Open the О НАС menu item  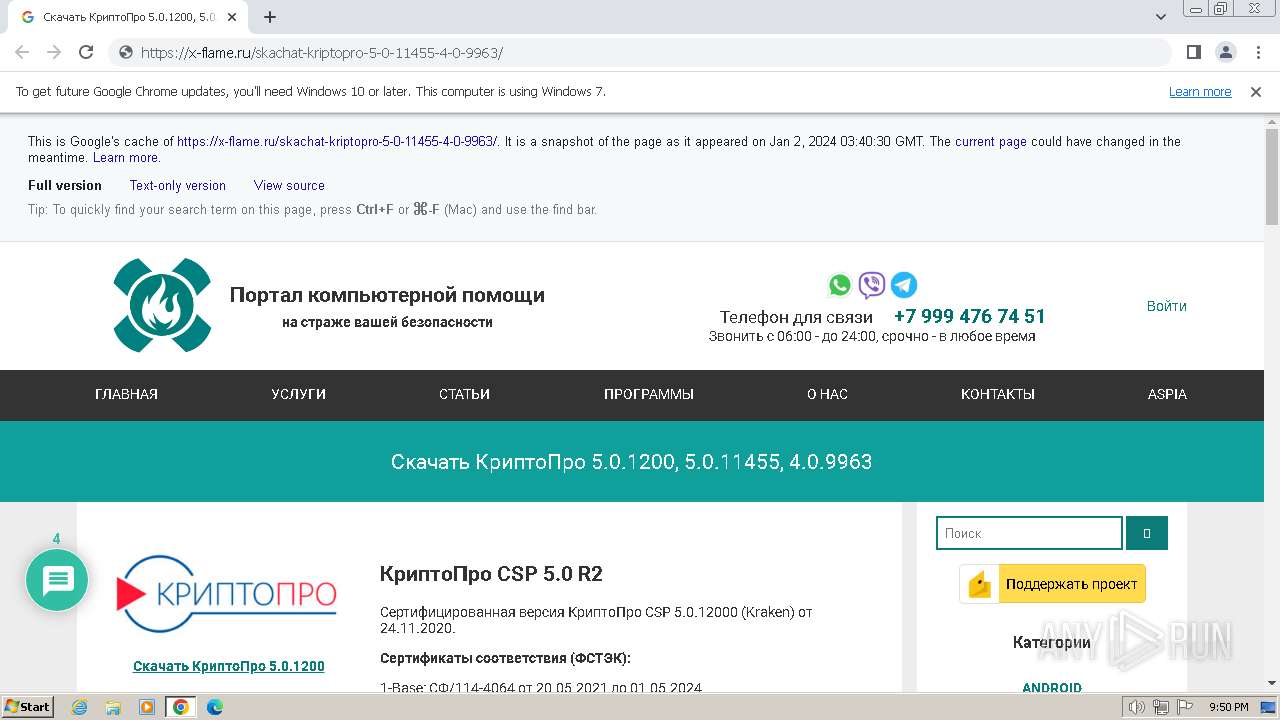pos(827,394)
